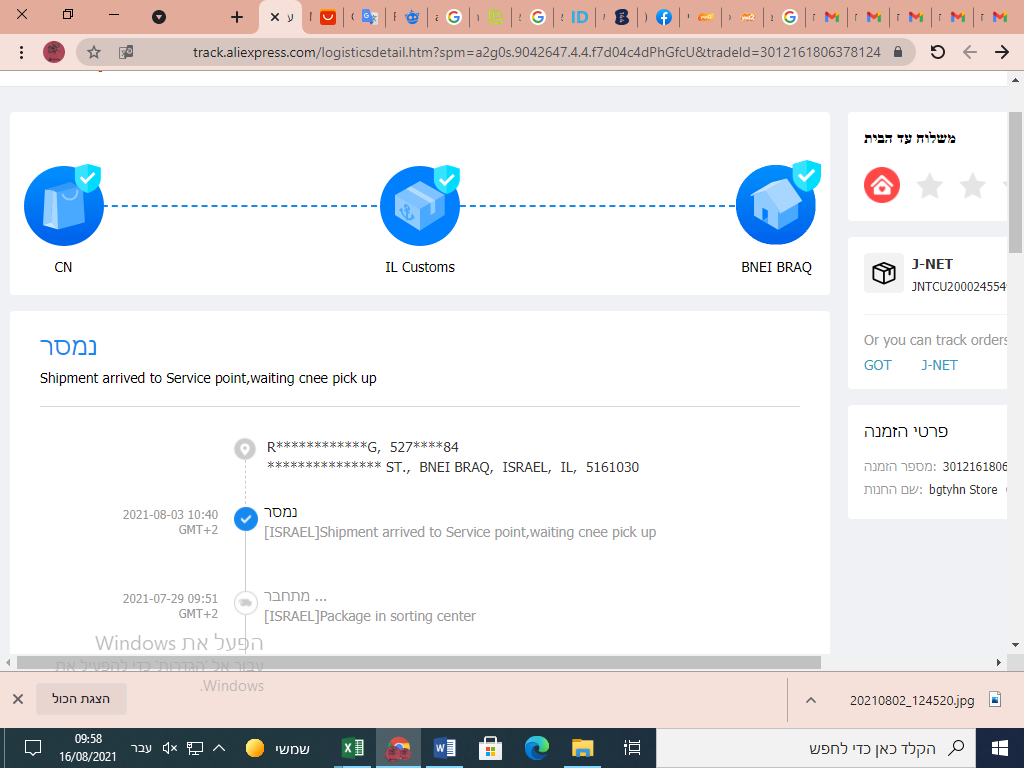The height and width of the screenshot is (768, 1024).
Task: Open Microsoft Store from the taskbar
Action: [x=490, y=748]
